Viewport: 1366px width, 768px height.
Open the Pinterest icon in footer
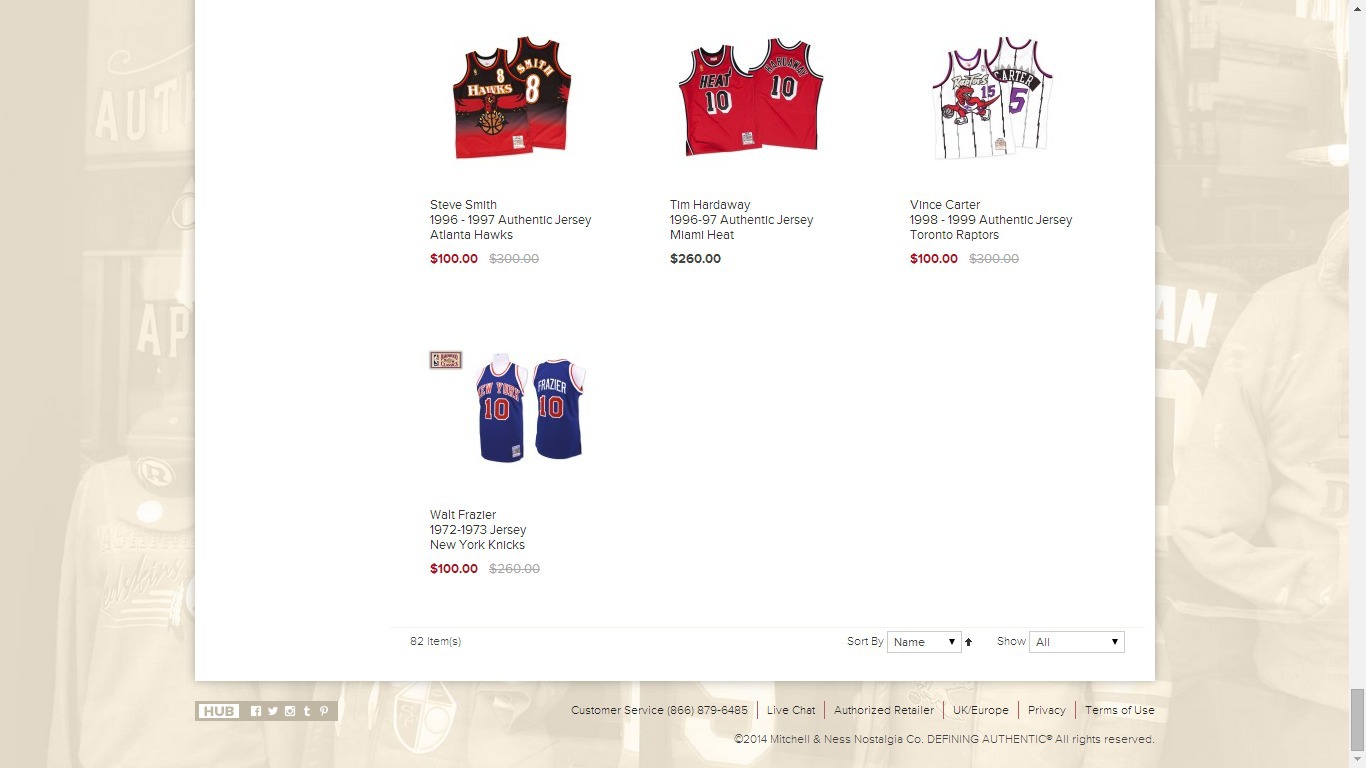[x=324, y=711]
